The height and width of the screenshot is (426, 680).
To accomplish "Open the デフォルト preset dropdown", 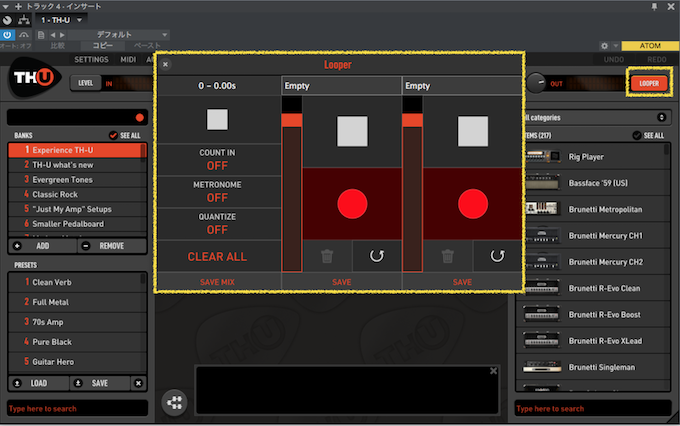I will click(x=118, y=35).
